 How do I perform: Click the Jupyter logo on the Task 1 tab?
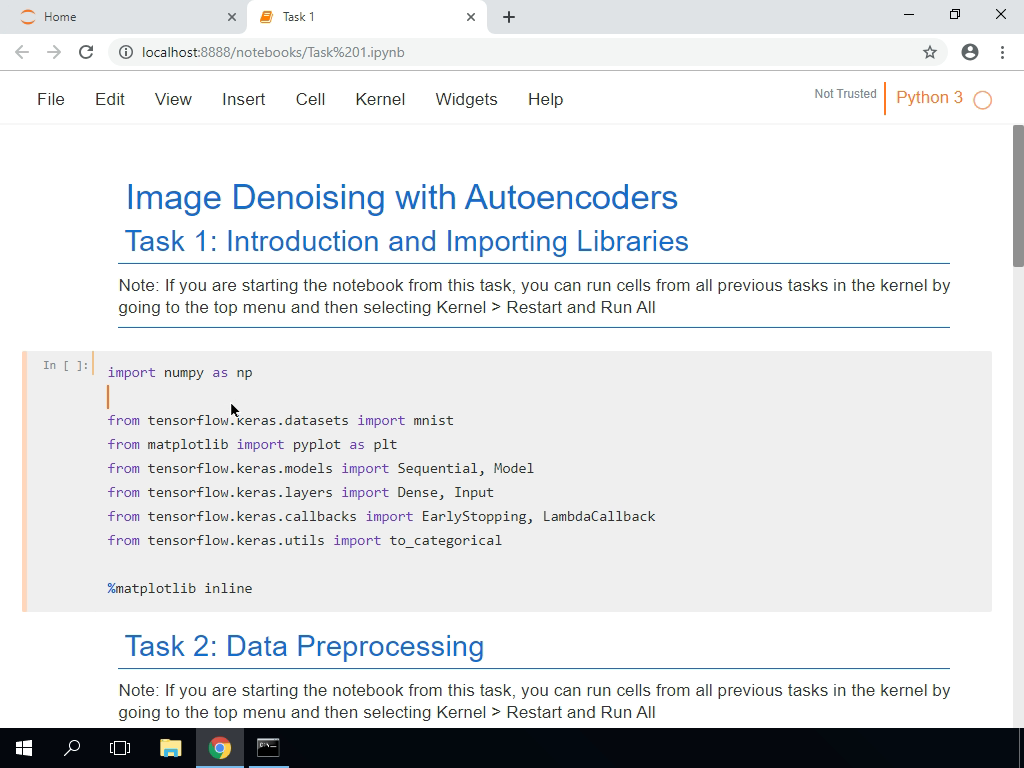[267, 16]
